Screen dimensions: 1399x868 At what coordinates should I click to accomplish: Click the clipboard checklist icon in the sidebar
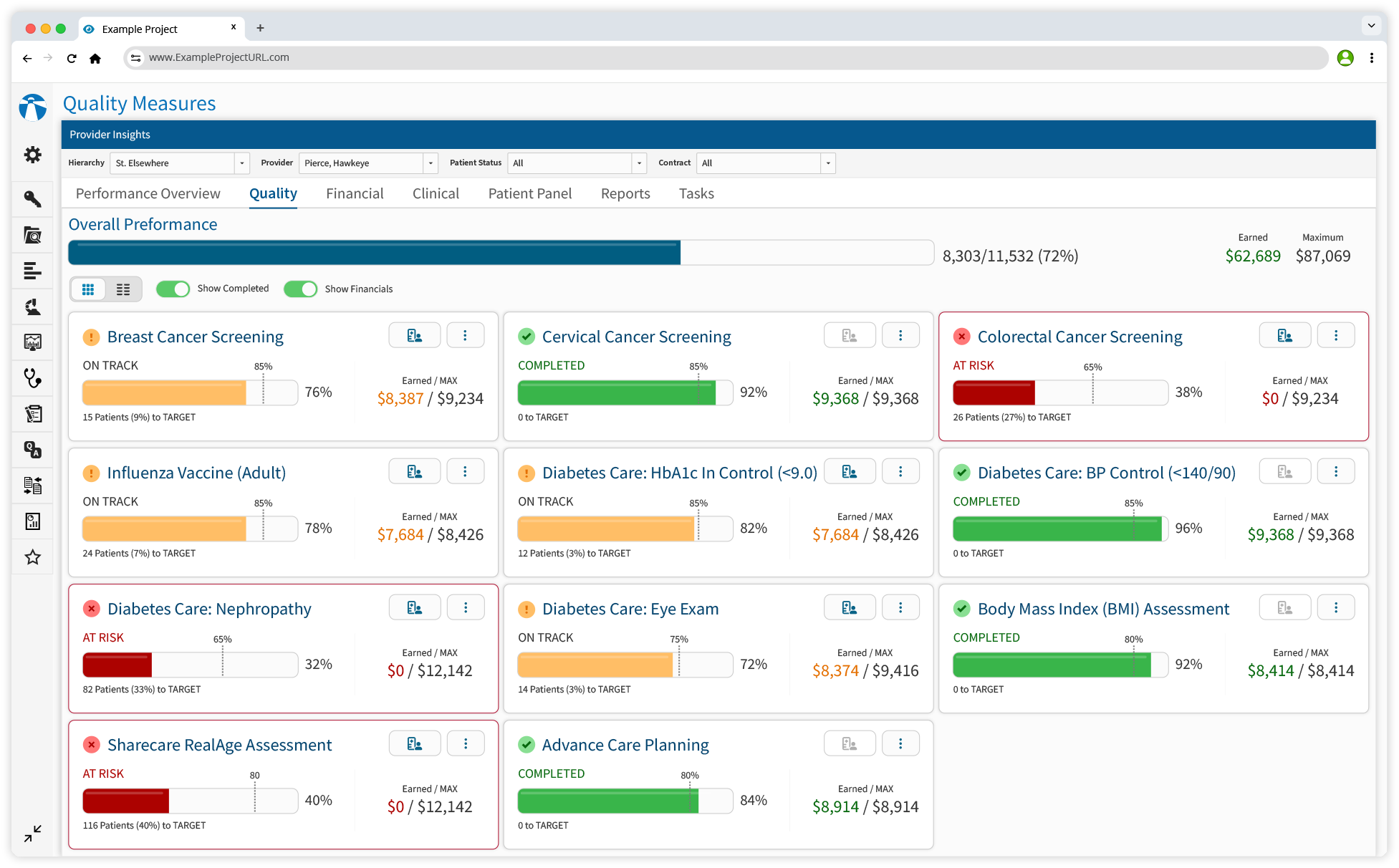tap(33, 413)
